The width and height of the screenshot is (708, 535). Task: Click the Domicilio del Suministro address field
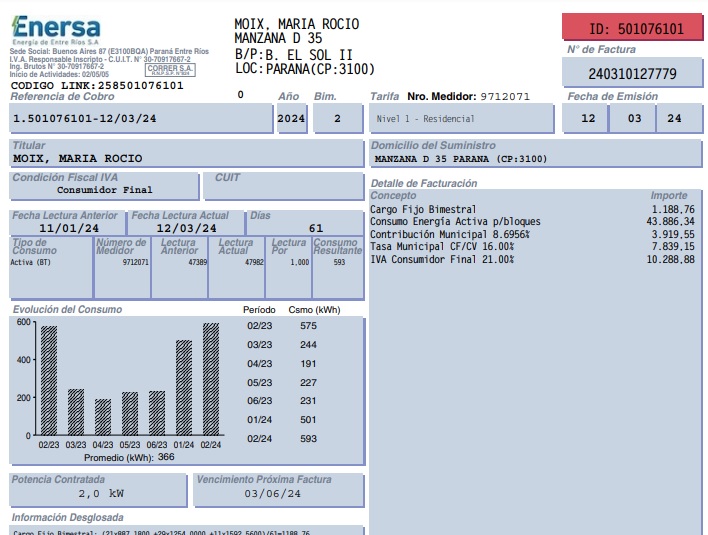(x=533, y=158)
